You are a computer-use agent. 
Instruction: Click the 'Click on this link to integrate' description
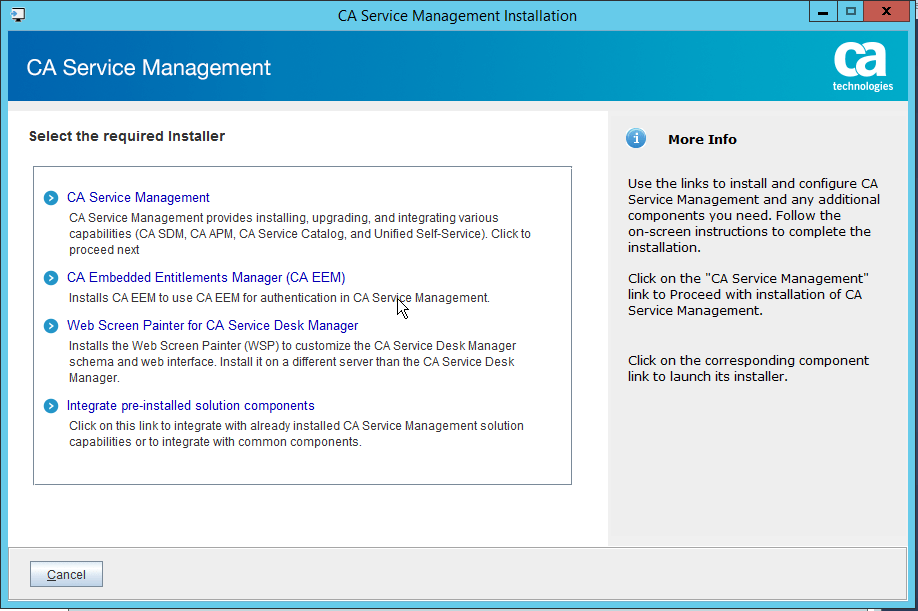click(x=296, y=434)
